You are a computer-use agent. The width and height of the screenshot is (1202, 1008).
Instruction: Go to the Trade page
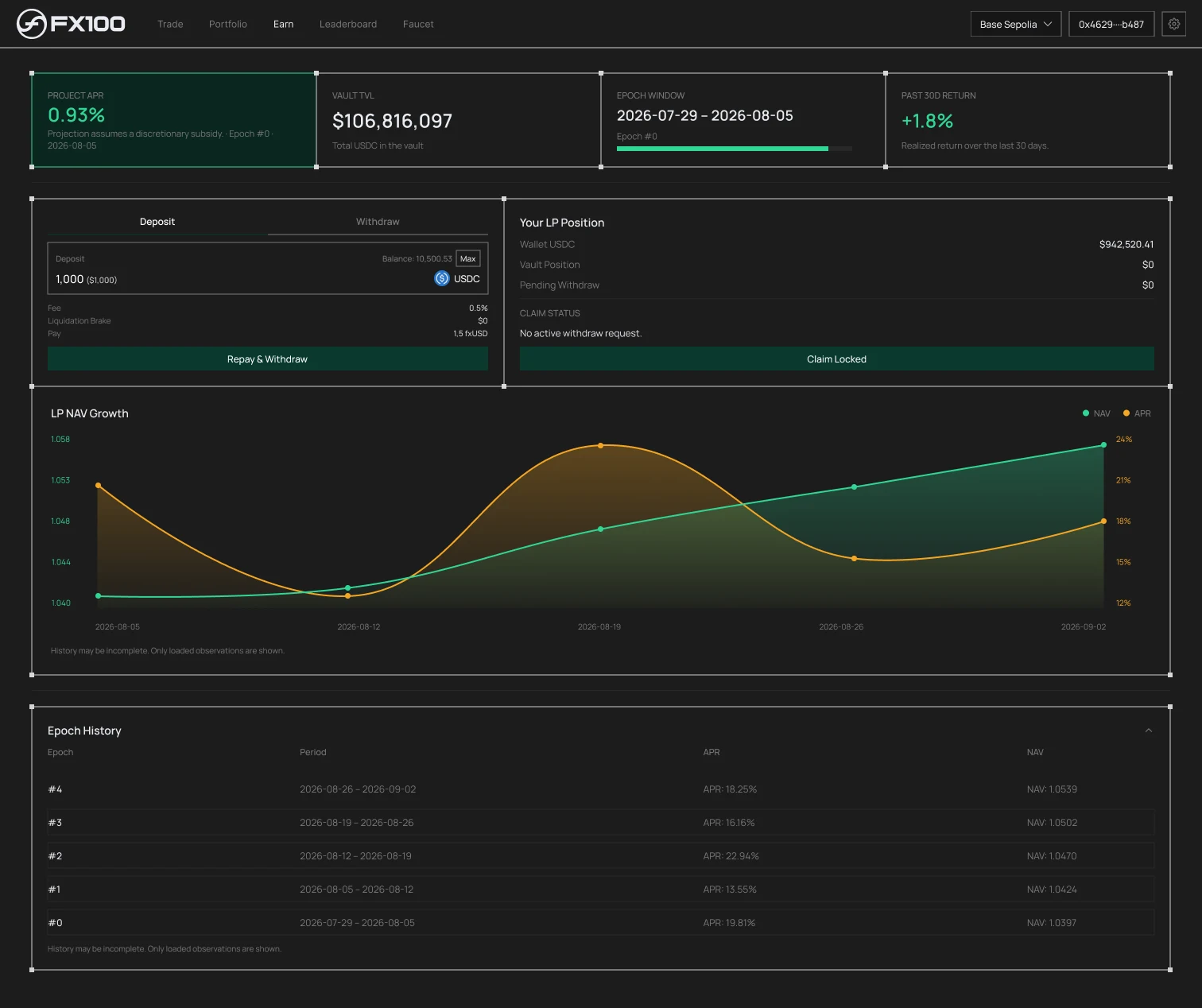(x=170, y=24)
